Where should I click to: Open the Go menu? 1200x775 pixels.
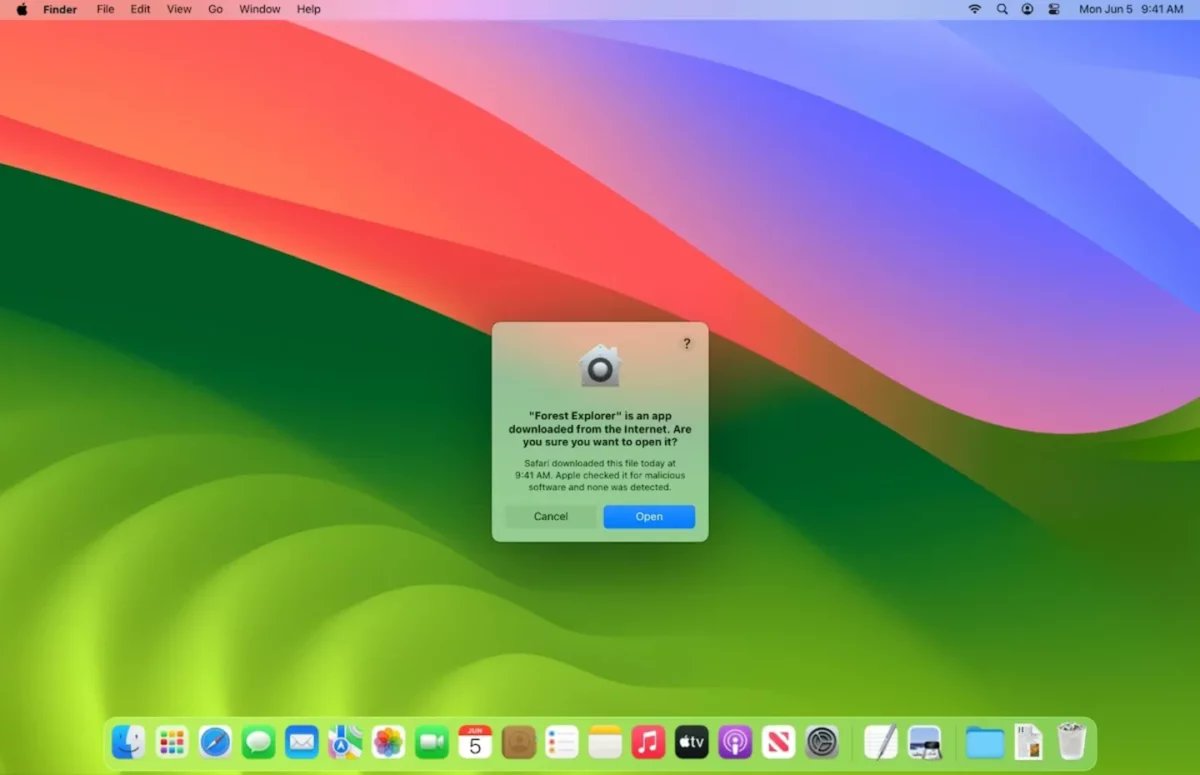tap(215, 9)
